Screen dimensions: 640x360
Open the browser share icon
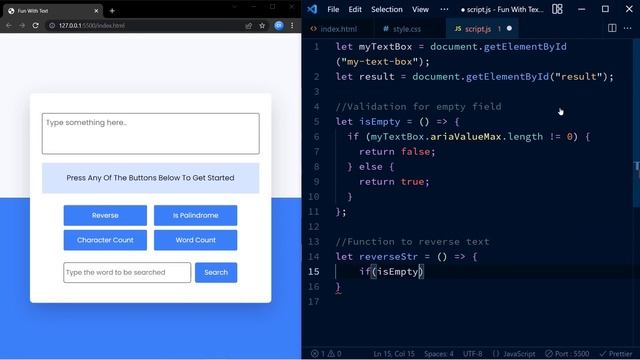click(249, 25)
